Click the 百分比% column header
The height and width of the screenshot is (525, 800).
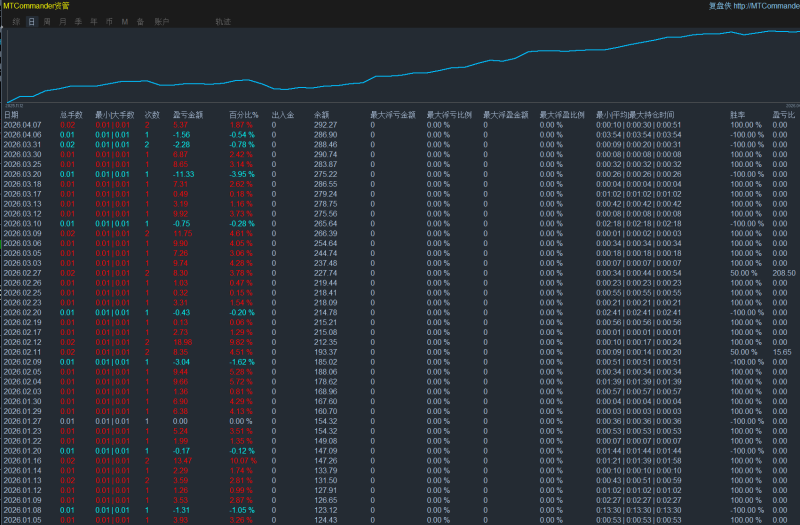243,115
